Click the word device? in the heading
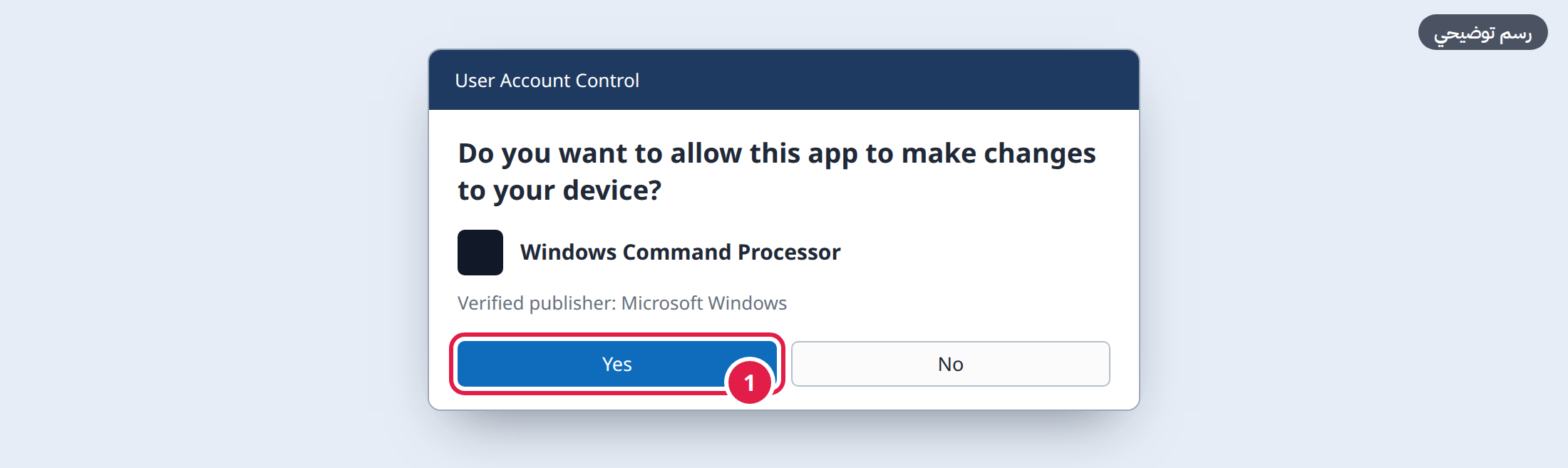Screen dimensions: 1568x468 612,190
